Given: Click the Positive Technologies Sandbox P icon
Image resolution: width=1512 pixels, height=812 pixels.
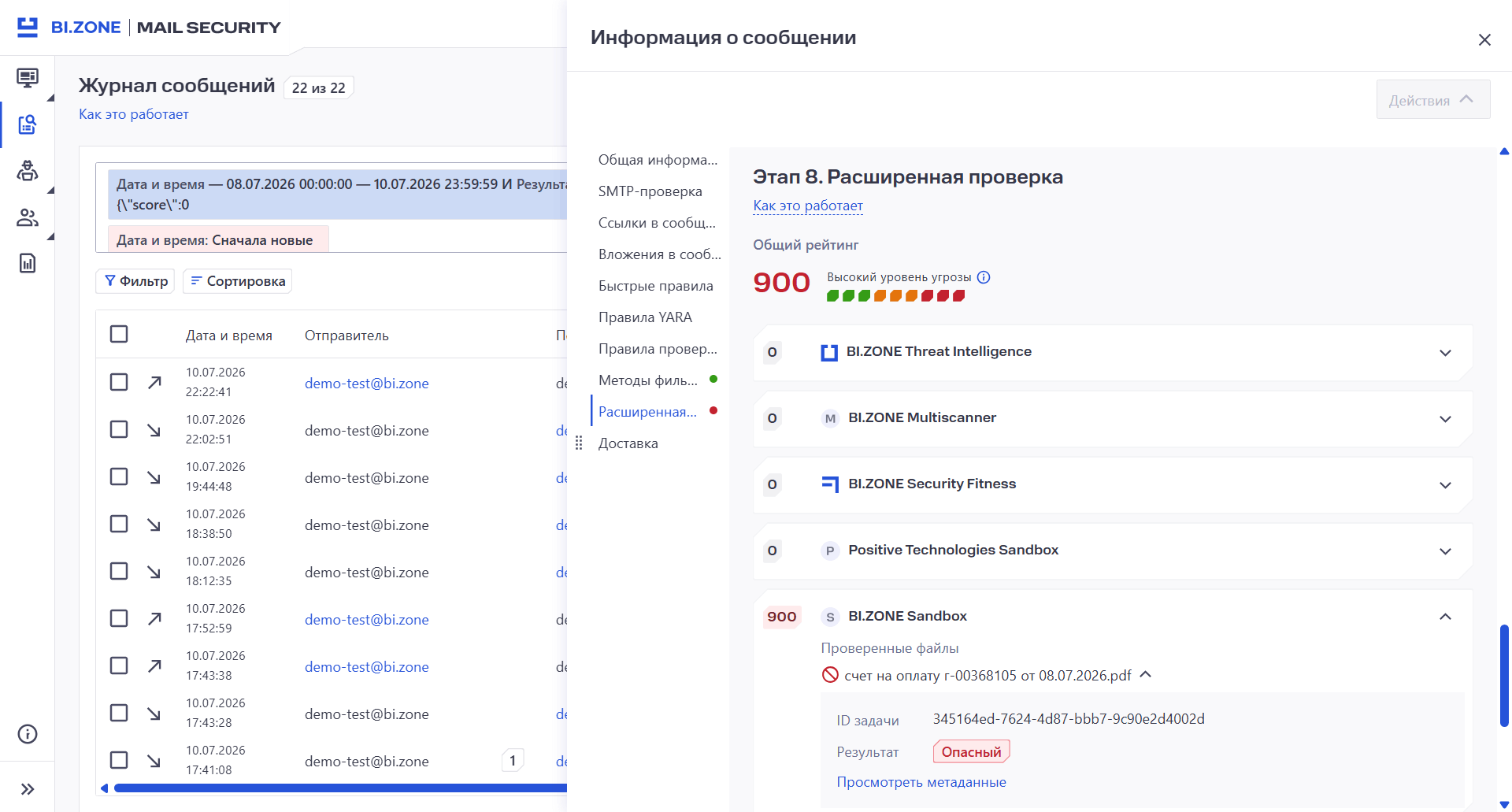Looking at the screenshot, I should pyautogui.click(x=830, y=551).
